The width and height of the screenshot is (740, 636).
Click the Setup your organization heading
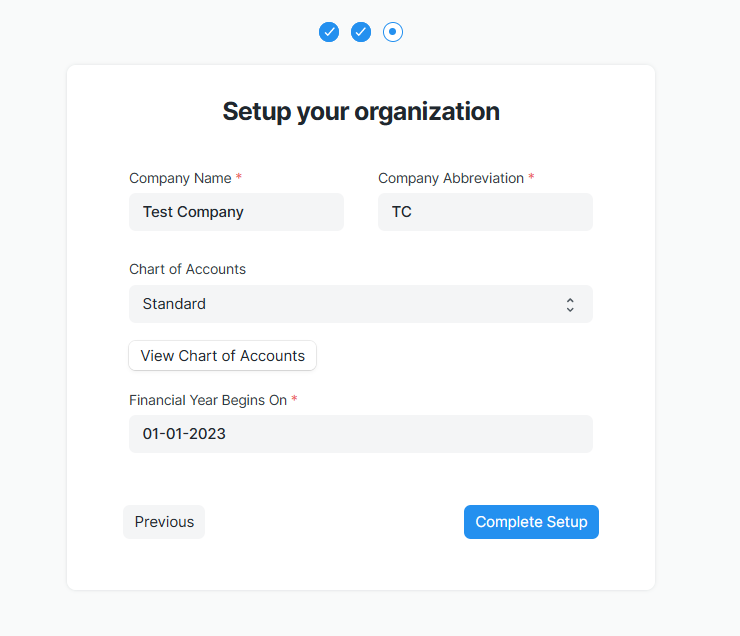tap(361, 112)
